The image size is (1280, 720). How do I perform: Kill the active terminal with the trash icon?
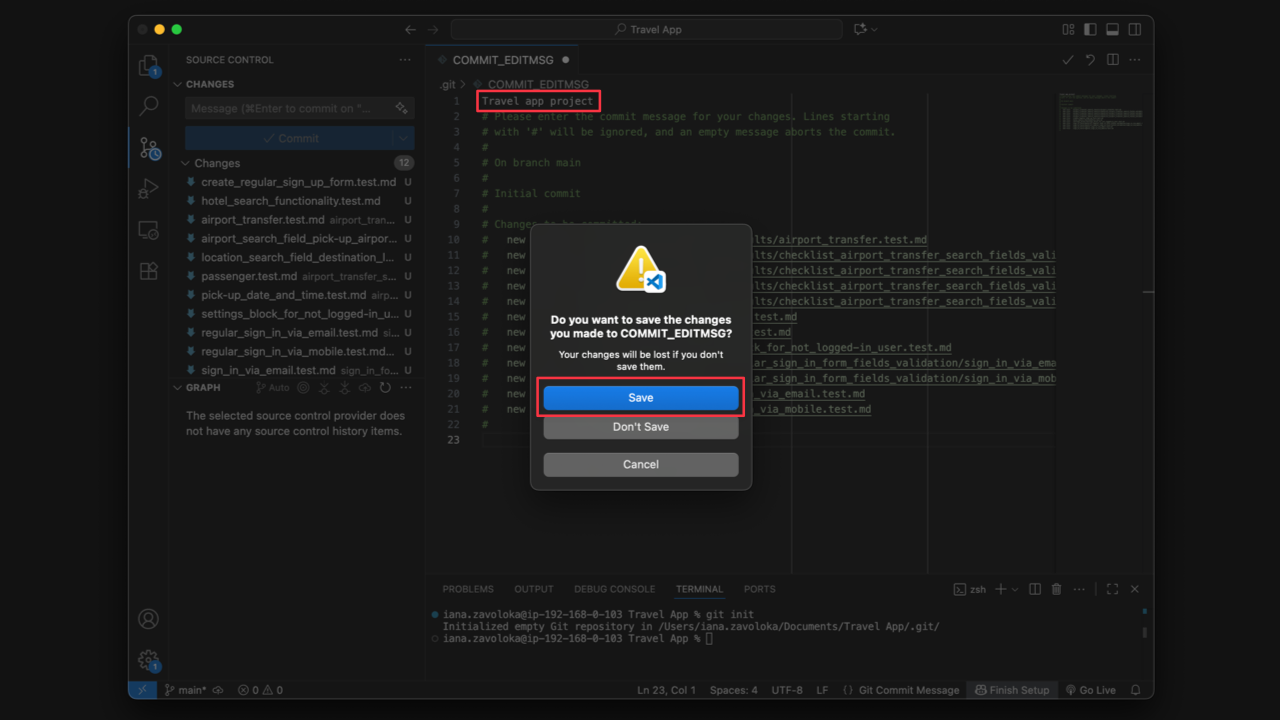pos(1057,589)
